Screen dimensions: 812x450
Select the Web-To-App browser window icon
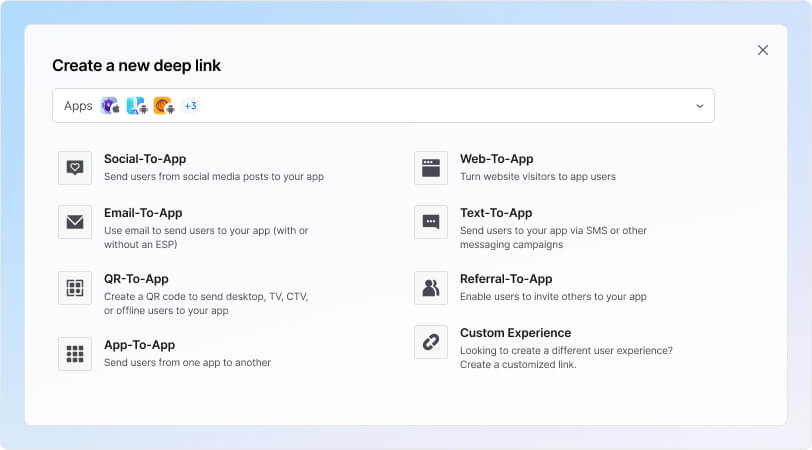pyautogui.click(x=431, y=168)
